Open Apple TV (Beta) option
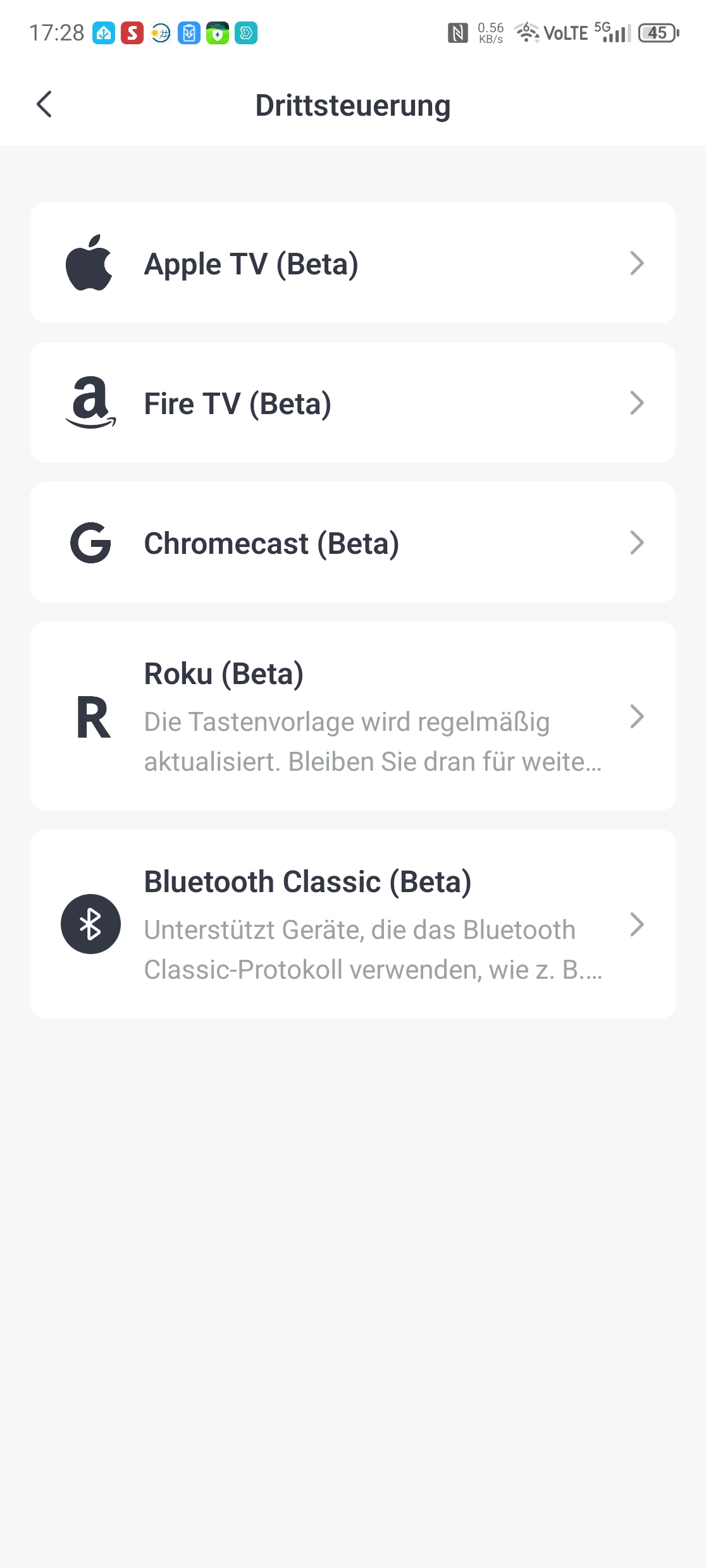706x1568 pixels. pos(251,264)
